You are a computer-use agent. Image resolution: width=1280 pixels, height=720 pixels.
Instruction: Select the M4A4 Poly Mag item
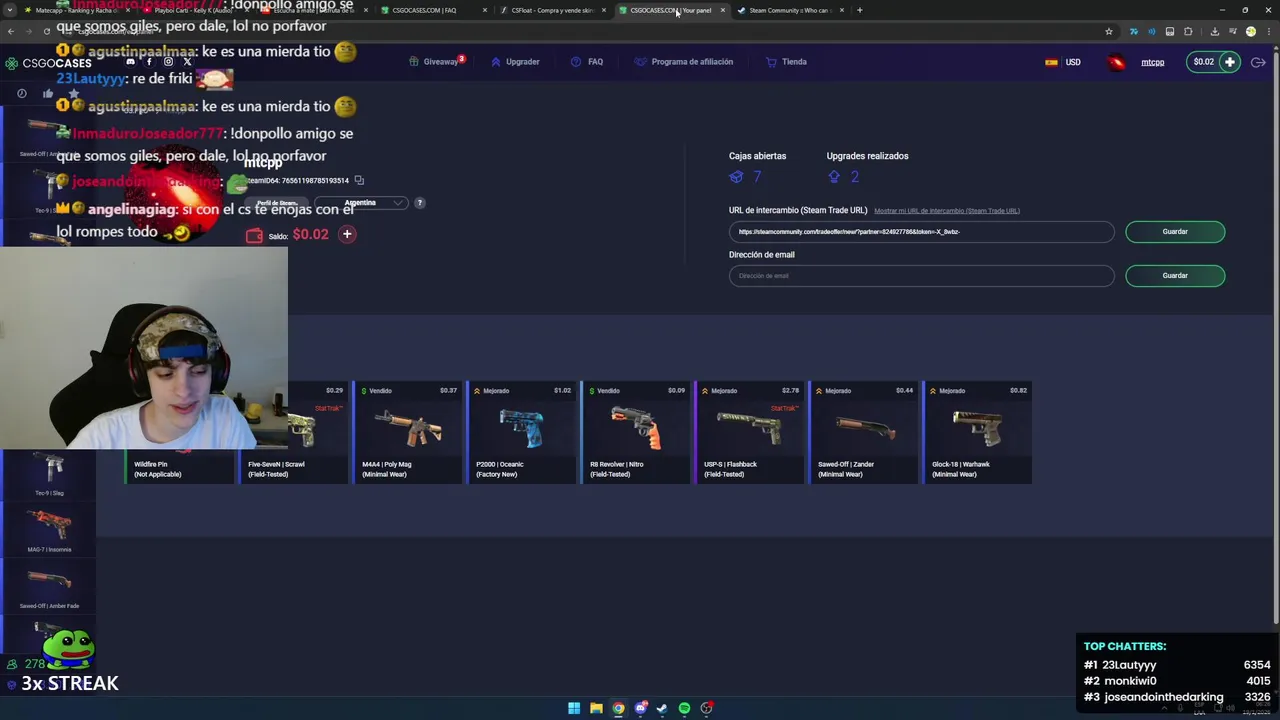[408, 432]
